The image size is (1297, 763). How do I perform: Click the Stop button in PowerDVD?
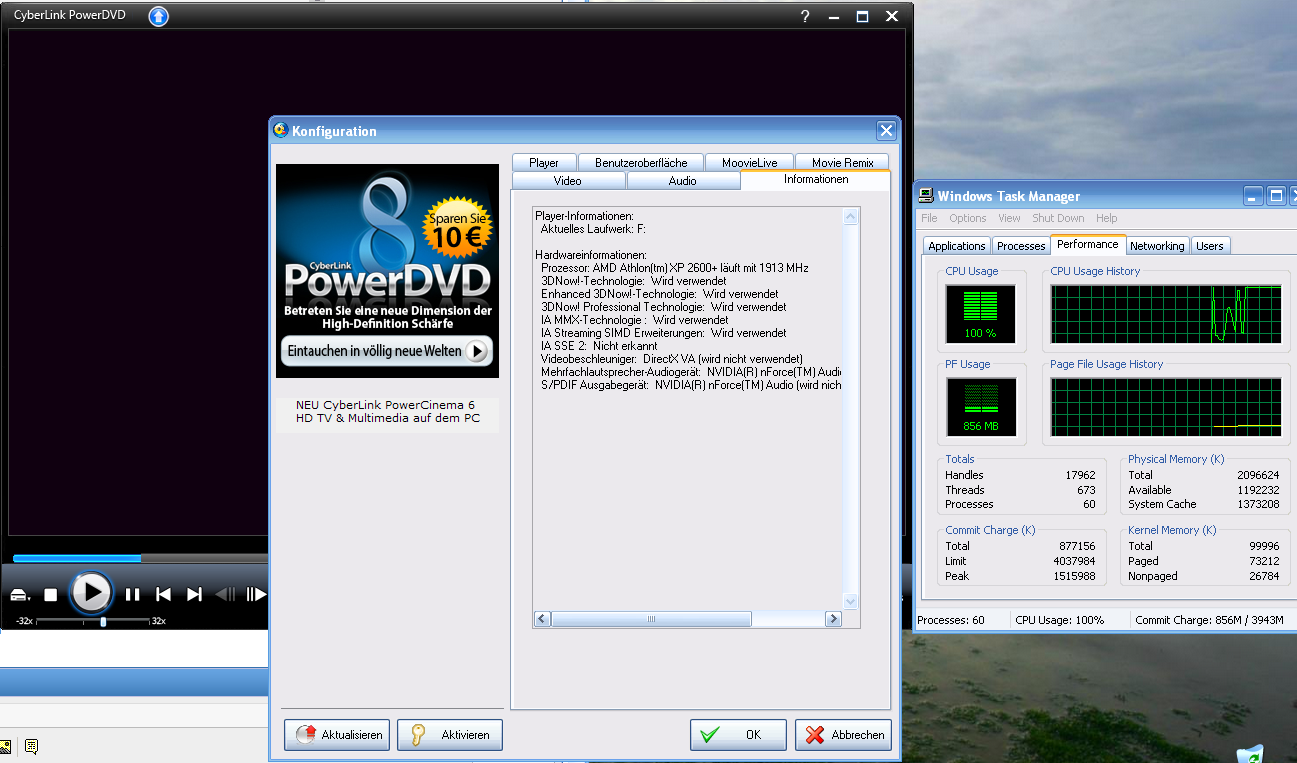tap(51, 595)
